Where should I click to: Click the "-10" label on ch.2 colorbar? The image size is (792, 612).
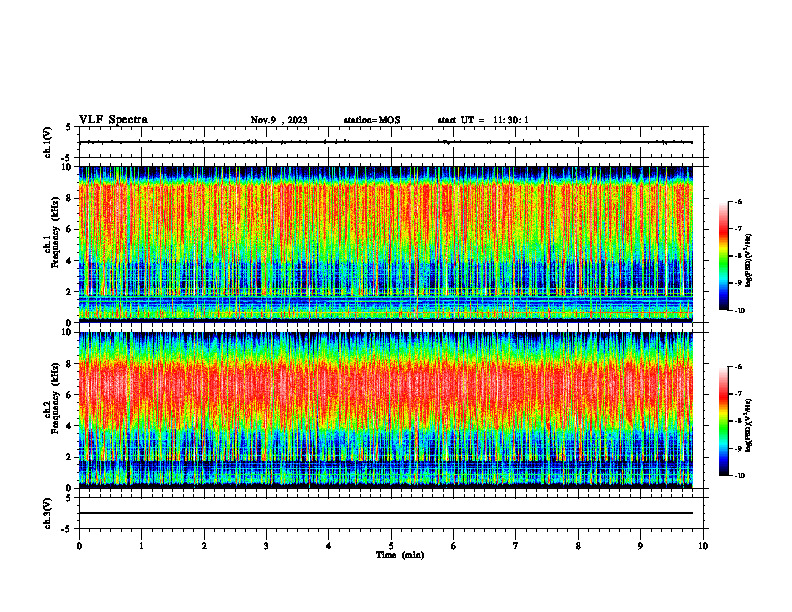(740, 476)
